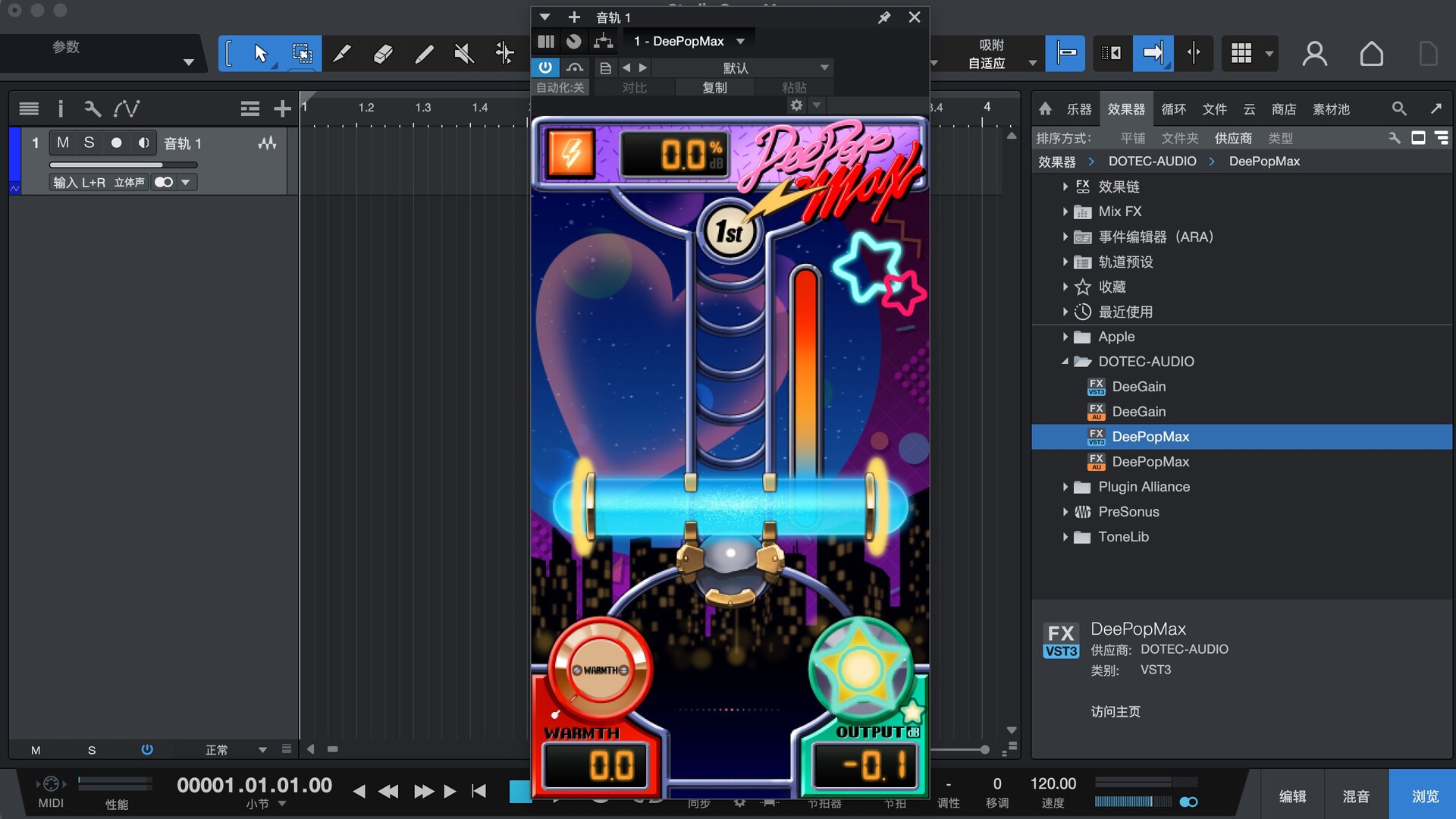Select the Split tool
1456x819 pixels.
click(x=343, y=53)
